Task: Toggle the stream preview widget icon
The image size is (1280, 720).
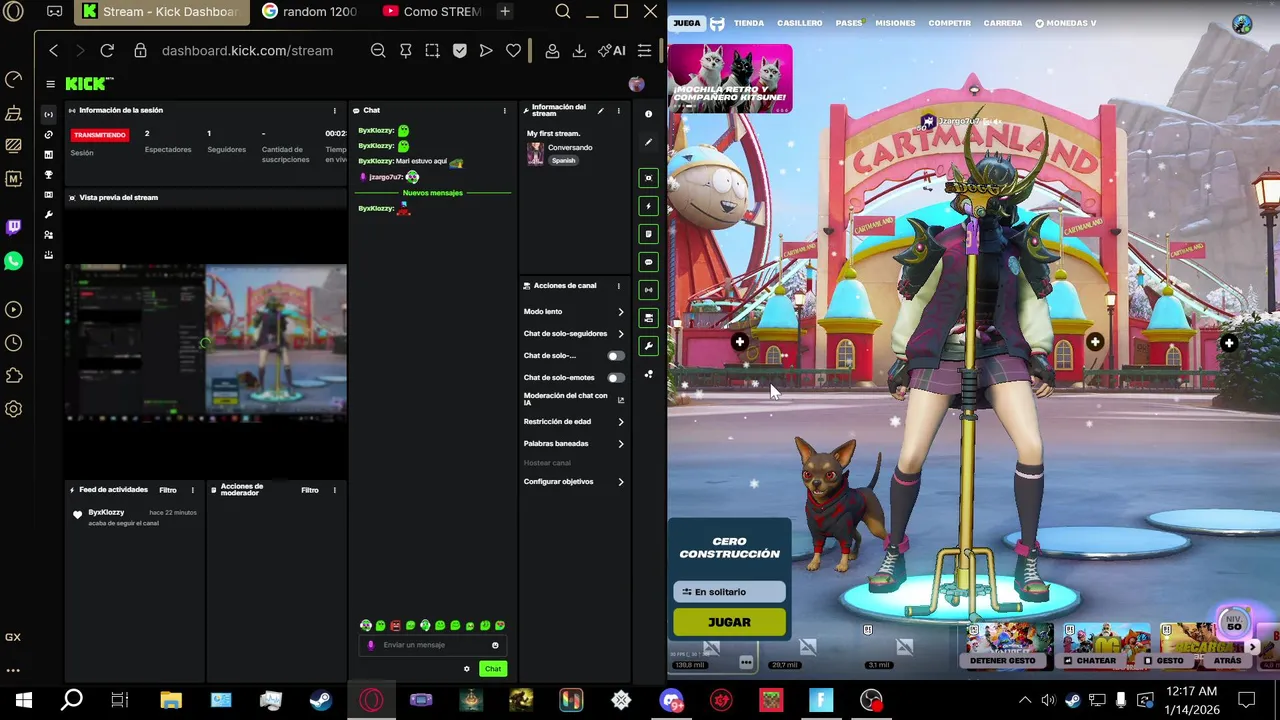Action: pos(648,178)
